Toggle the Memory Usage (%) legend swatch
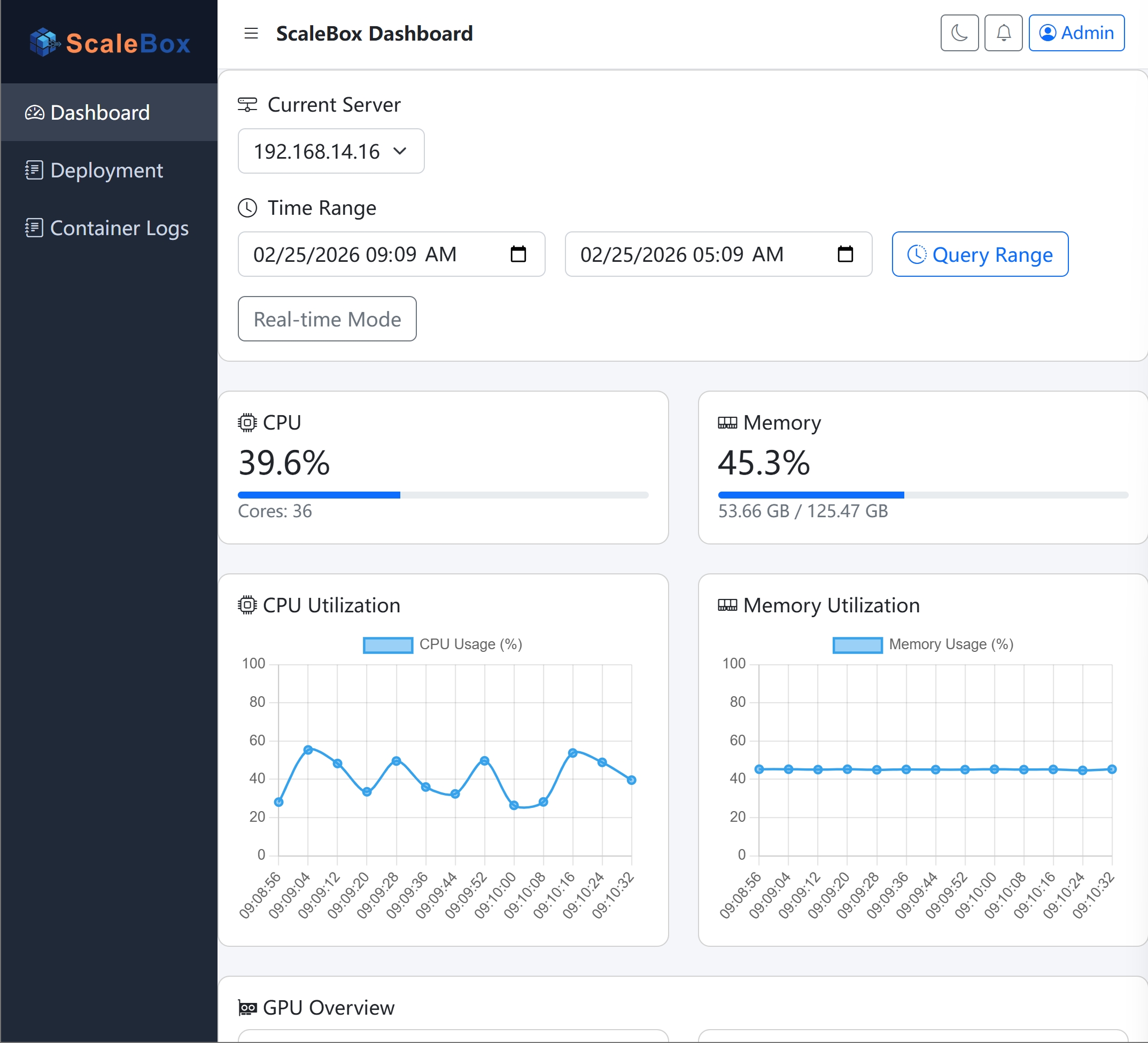The height and width of the screenshot is (1043, 1148). (x=858, y=645)
